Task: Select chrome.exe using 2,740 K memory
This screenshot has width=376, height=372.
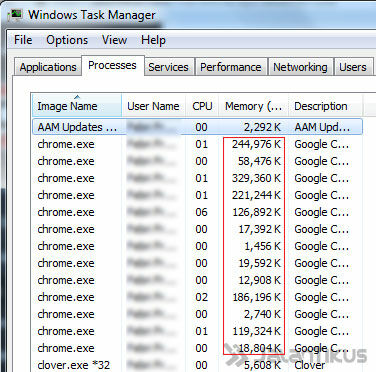Action: [x=197, y=314]
